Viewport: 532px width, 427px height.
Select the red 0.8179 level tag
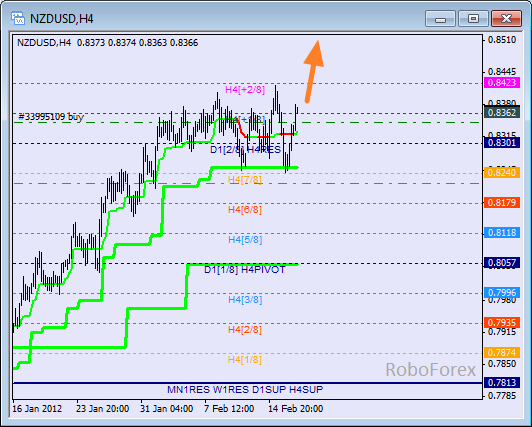pyautogui.click(x=501, y=202)
